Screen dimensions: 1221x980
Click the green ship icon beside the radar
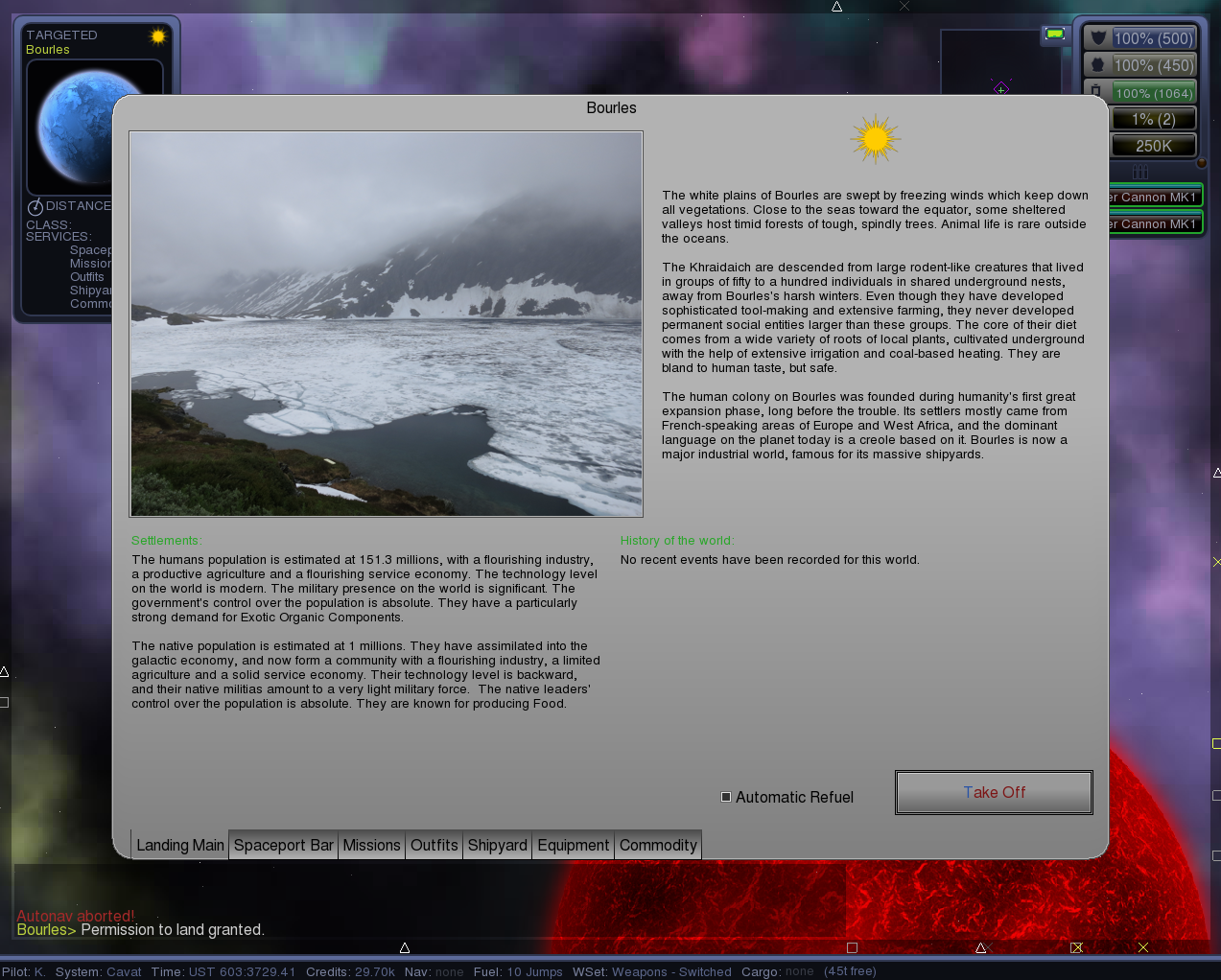click(x=1055, y=35)
